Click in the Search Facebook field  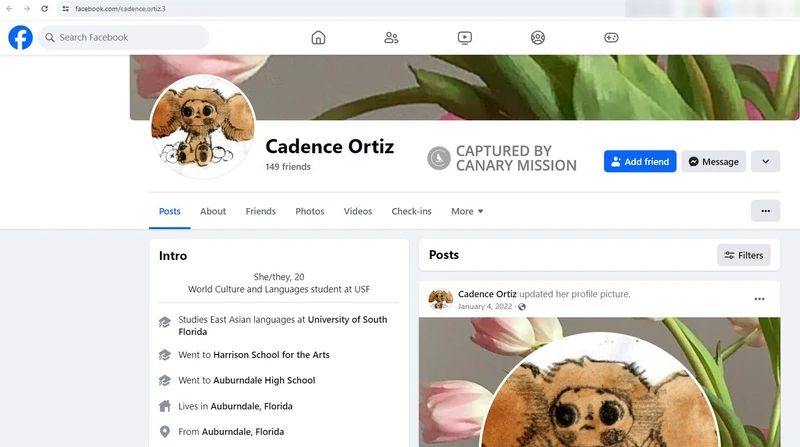click(123, 38)
